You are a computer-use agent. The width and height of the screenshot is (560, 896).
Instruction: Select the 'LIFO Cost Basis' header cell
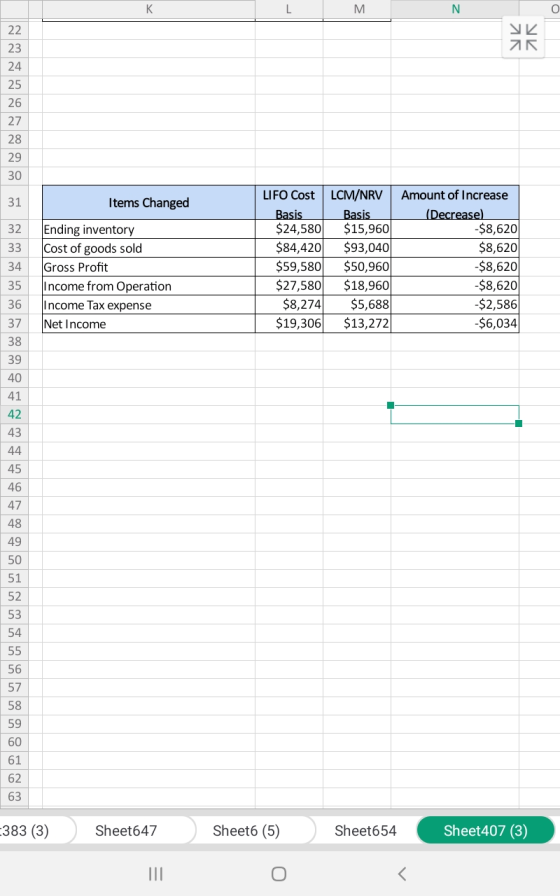(289, 202)
